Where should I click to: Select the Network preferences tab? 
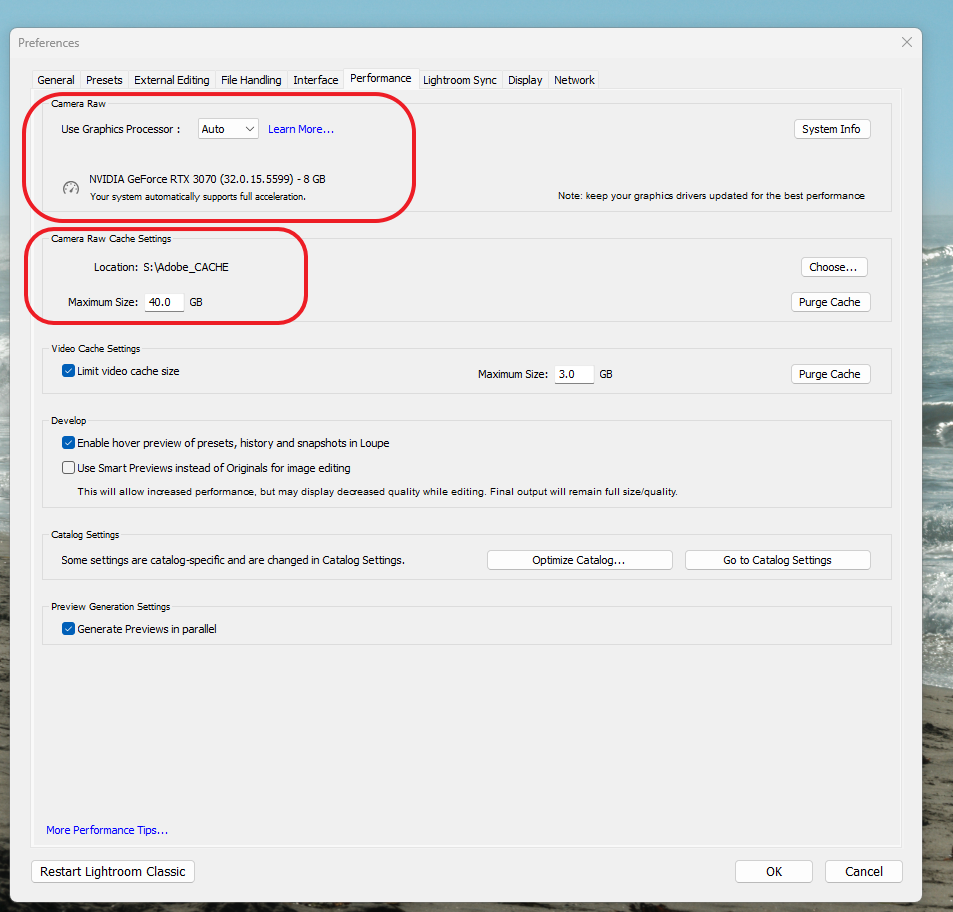click(x=574, y=80)
